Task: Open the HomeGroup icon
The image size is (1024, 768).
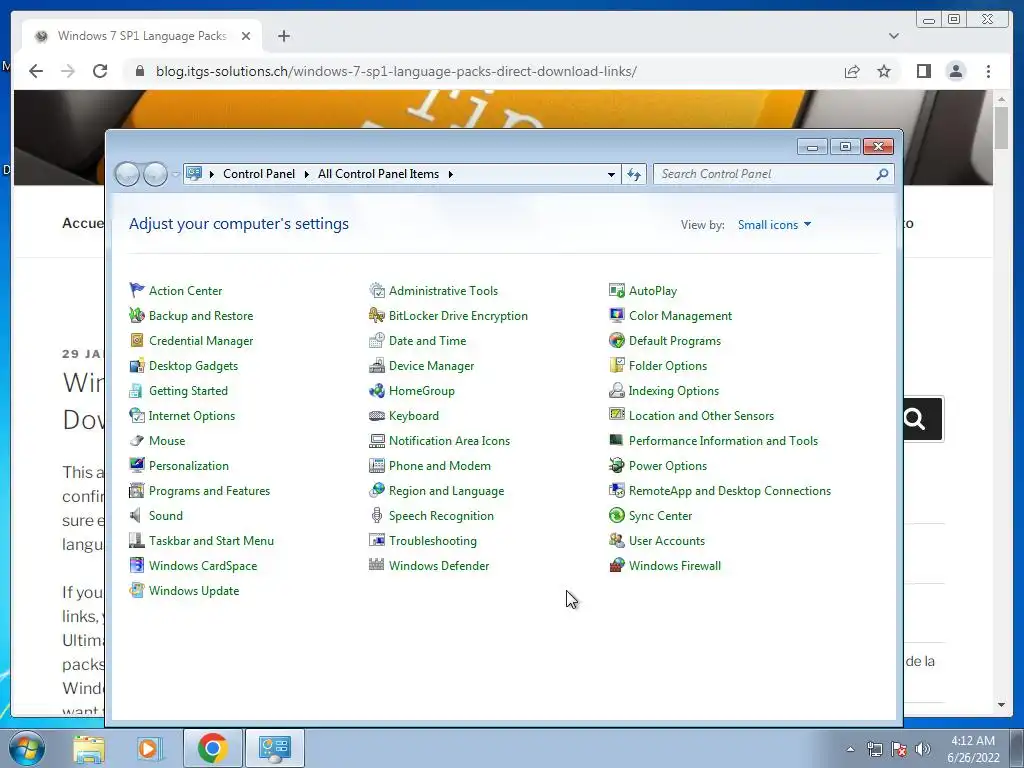Action: click(x=377, y=391)
